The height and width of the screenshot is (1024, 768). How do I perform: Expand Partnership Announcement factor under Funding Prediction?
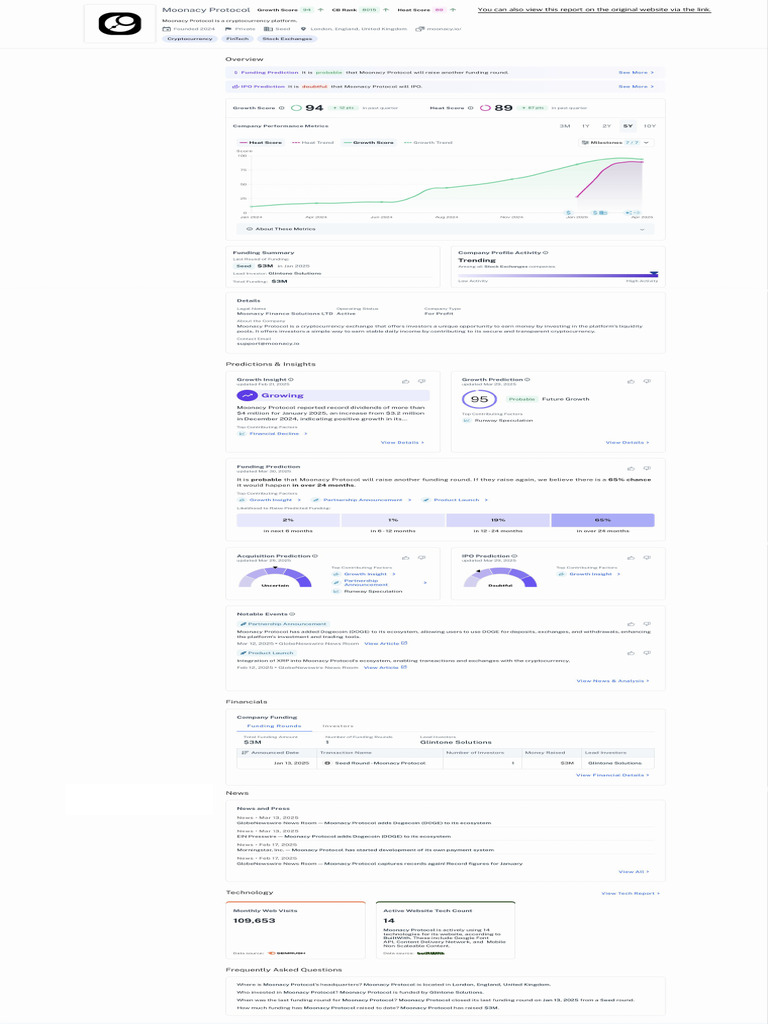tap(362, 500)
